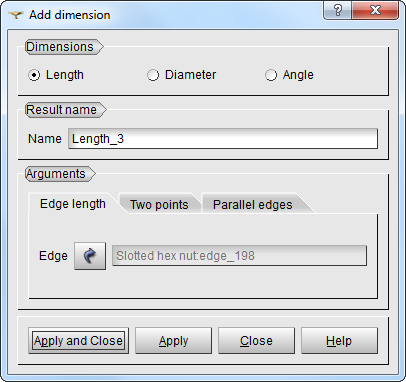Choose the Diameter dimension option
This screenshot has width=406, height=382.
point(153,75)
